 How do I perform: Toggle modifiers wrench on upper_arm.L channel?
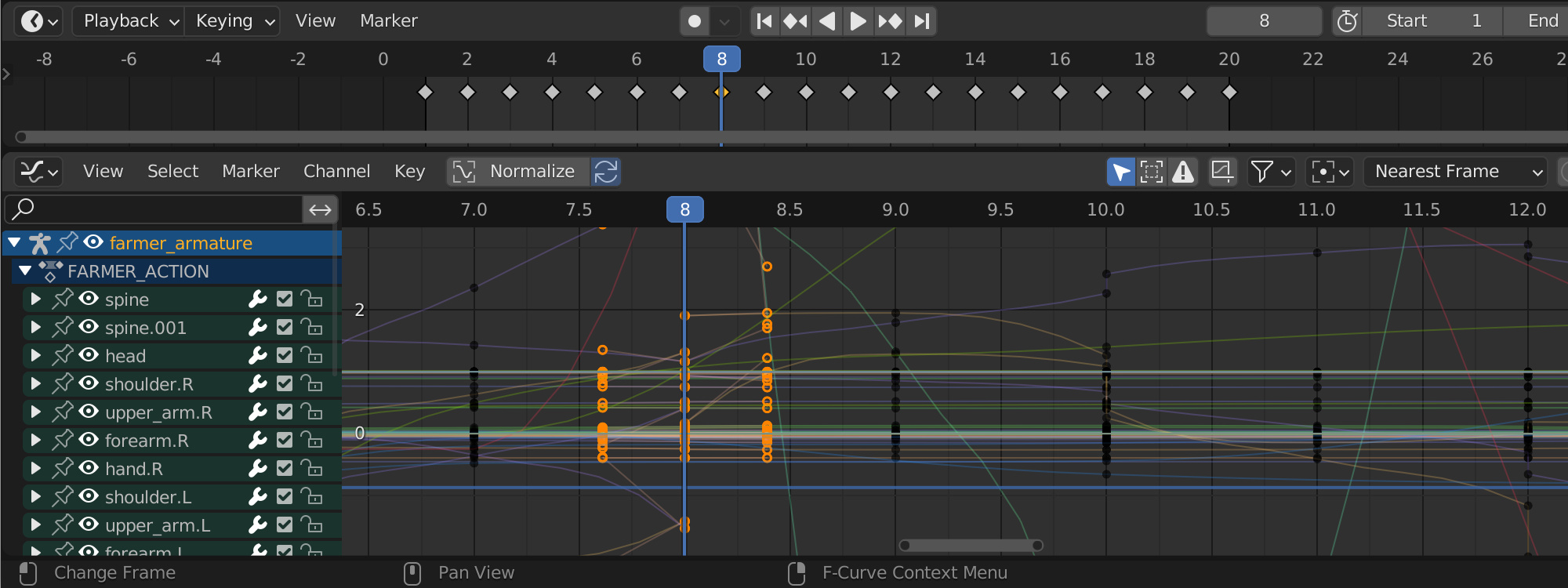[x=258, y=525]
